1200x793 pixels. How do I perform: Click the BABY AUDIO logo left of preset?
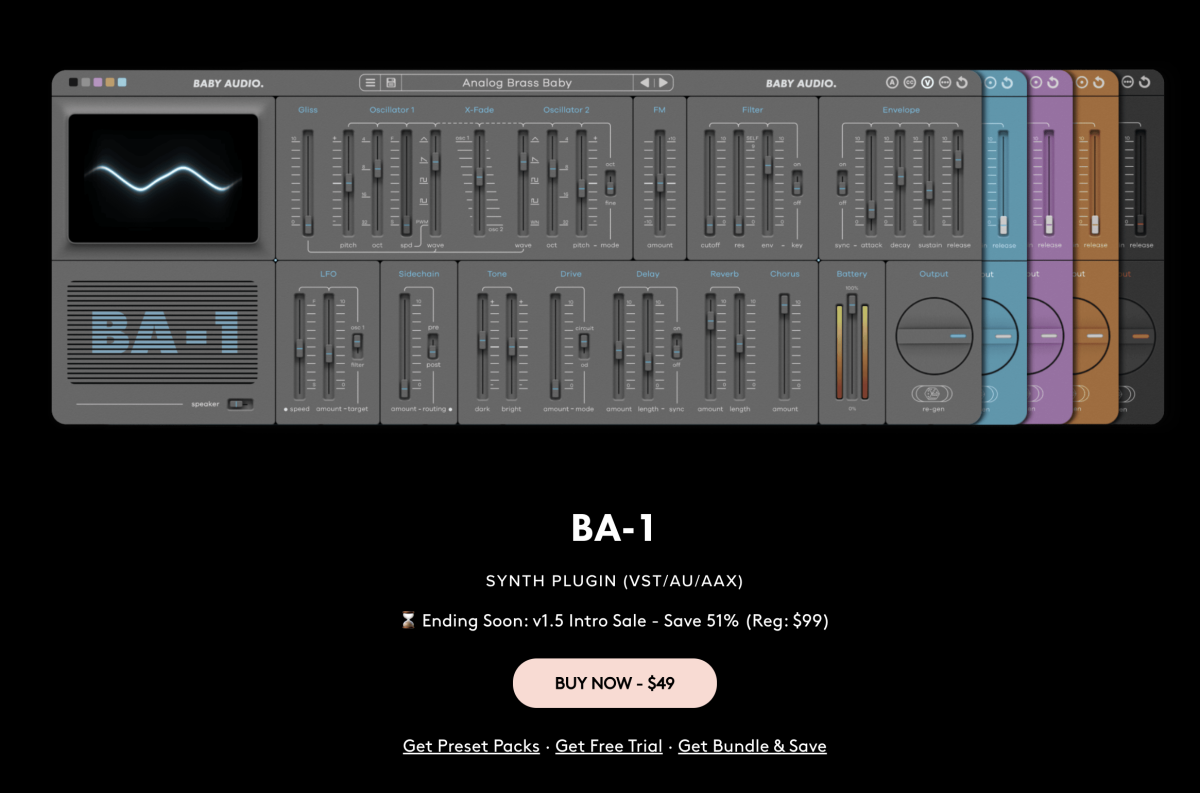pos(228,84)
